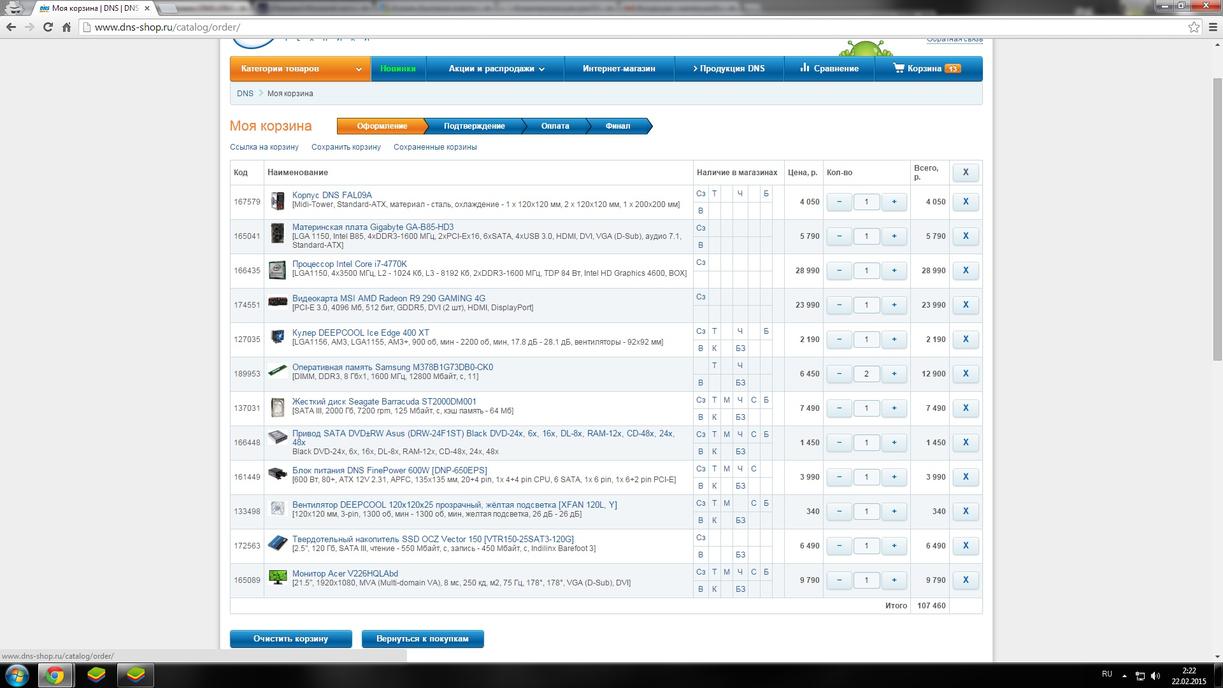Open Сравнение comparison menu item
This screenshot has width=1223, height=688.
click(x=829, y=69)
